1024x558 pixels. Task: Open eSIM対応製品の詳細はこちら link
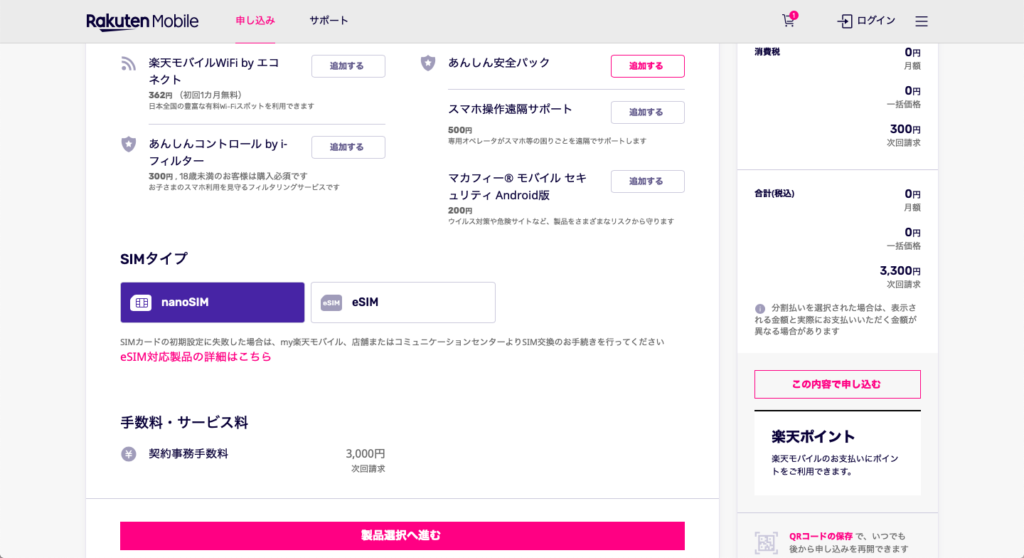[195, 357]
